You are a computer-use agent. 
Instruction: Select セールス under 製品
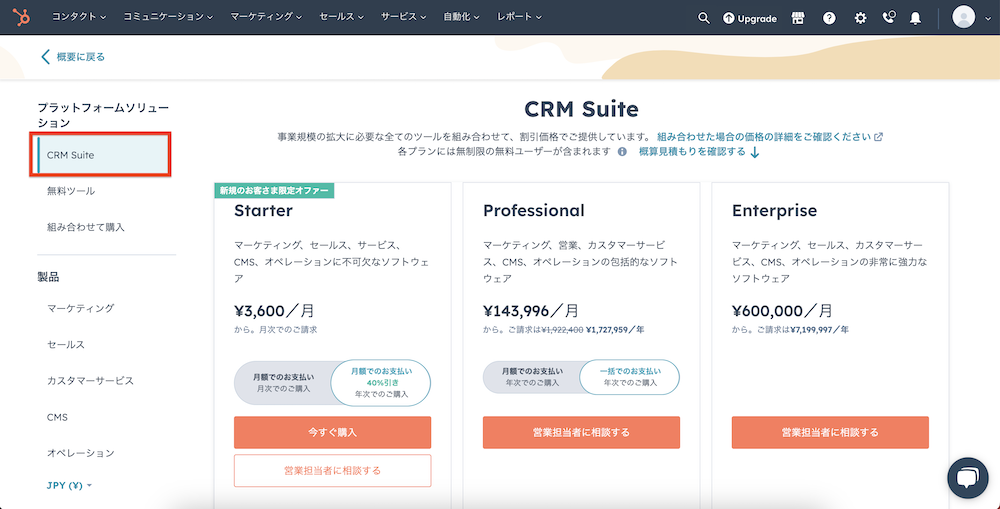coord(66,344)
